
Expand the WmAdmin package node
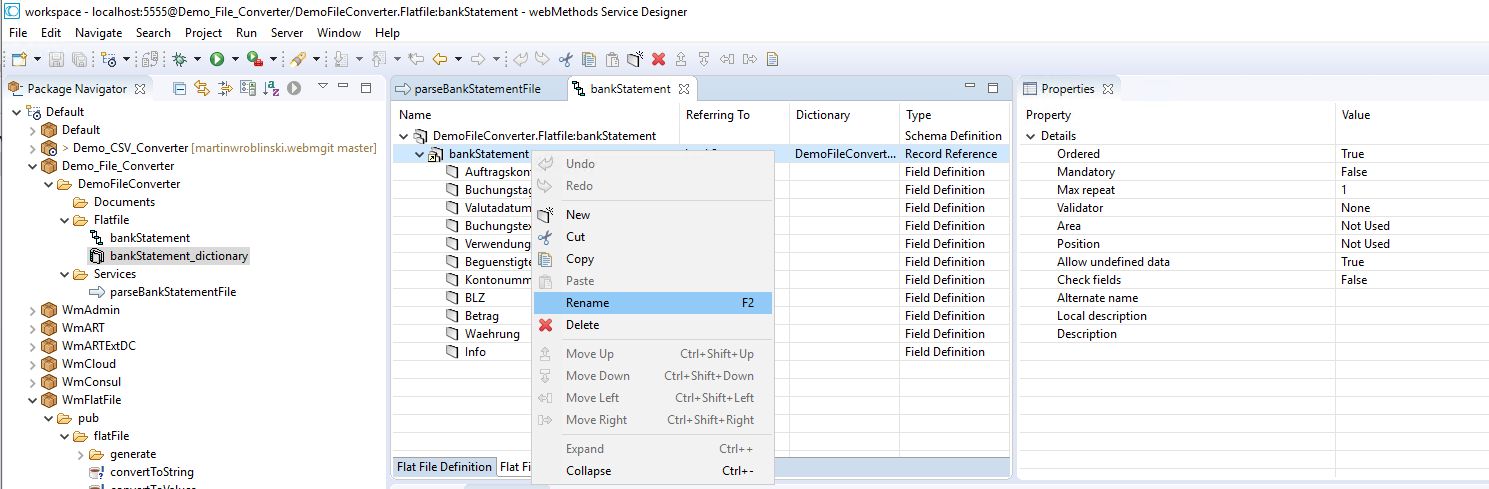(32, 310)
